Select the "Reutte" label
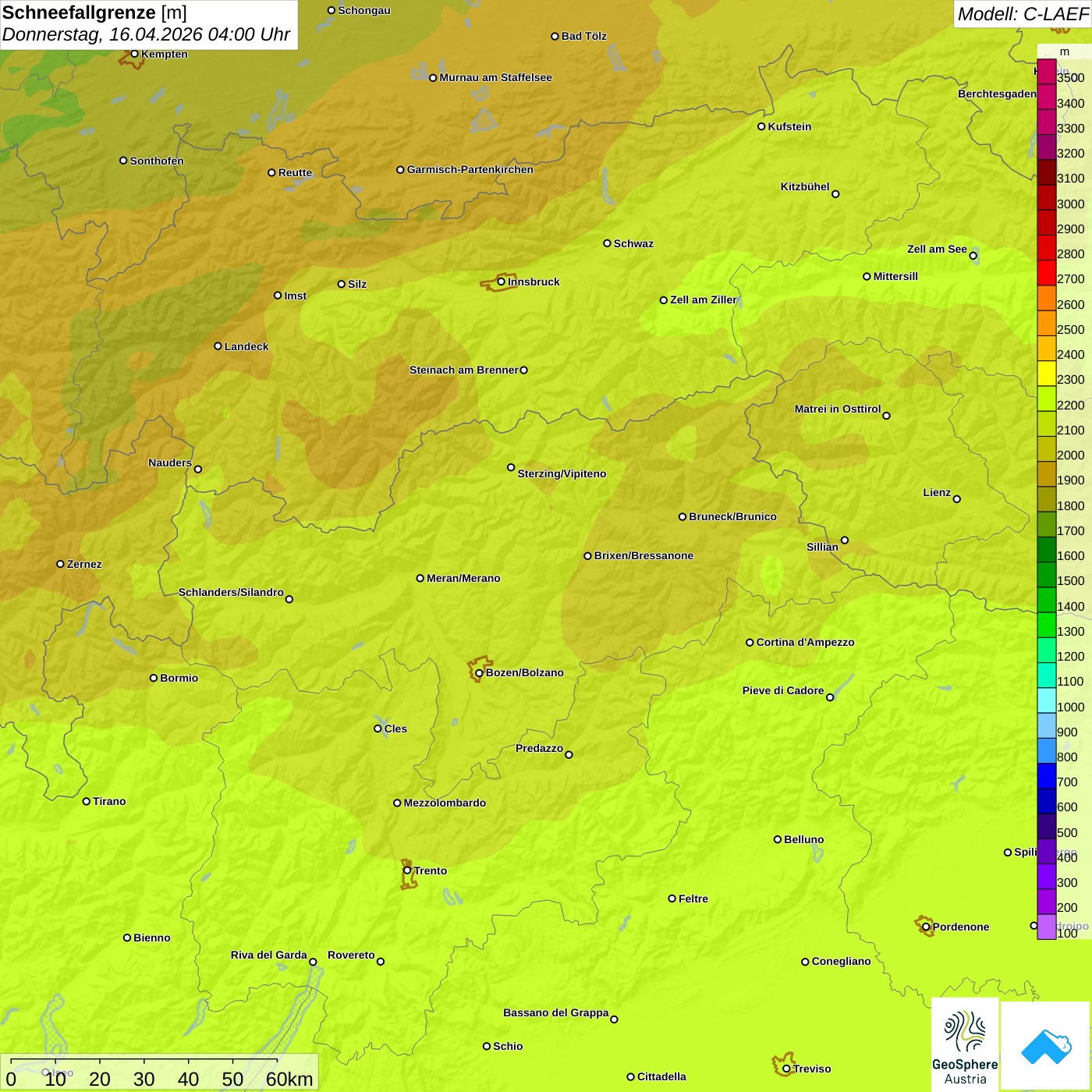This screenshot has width=1092, height=1092. tap(295, 172)
